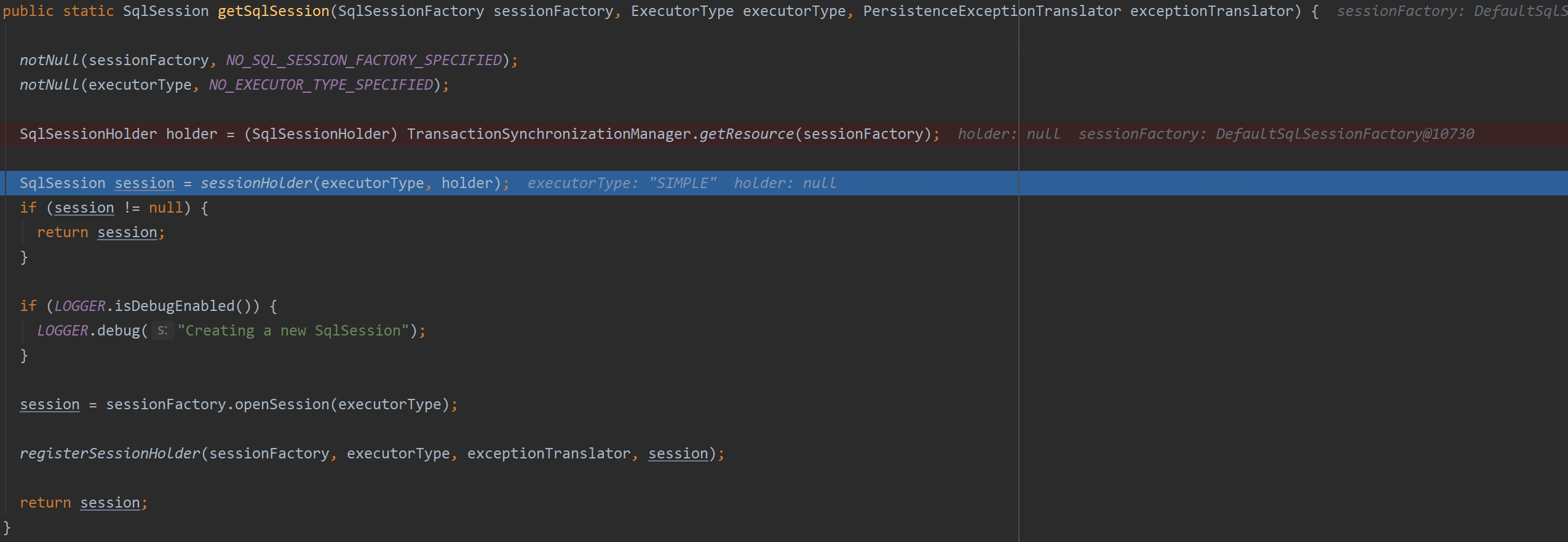Image resolution: width=1568 pixels, height=542 pixels.
Task: Click the getSqlSession method name
Action: pyautogui.click(x=273, y=11)
